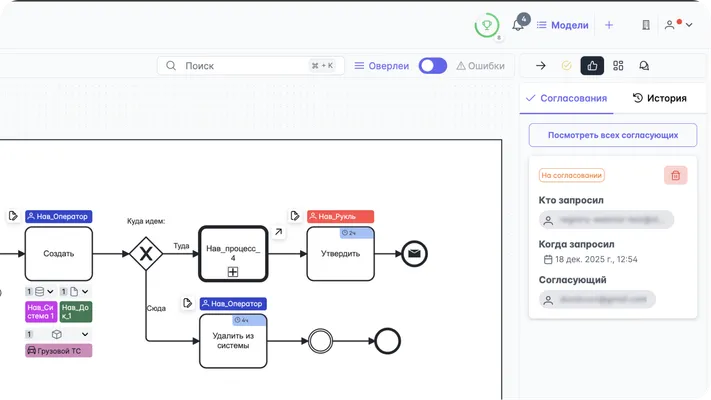Screen dimensions: 711x400
Task: Expand the systems dropdown under Создать
Action: click(48, 291)
